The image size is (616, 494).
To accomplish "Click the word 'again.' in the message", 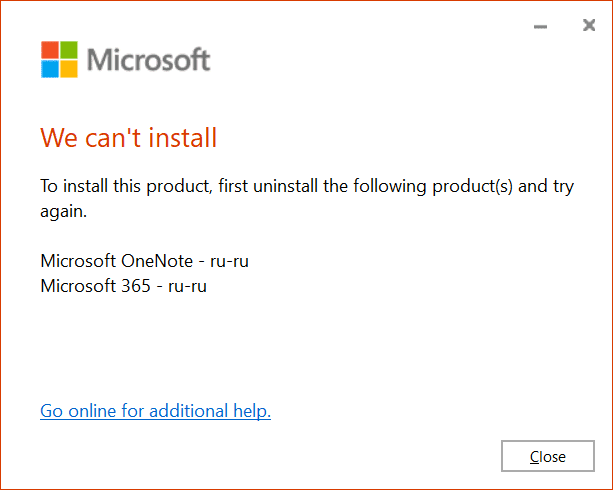I will (x=64, y=212).
